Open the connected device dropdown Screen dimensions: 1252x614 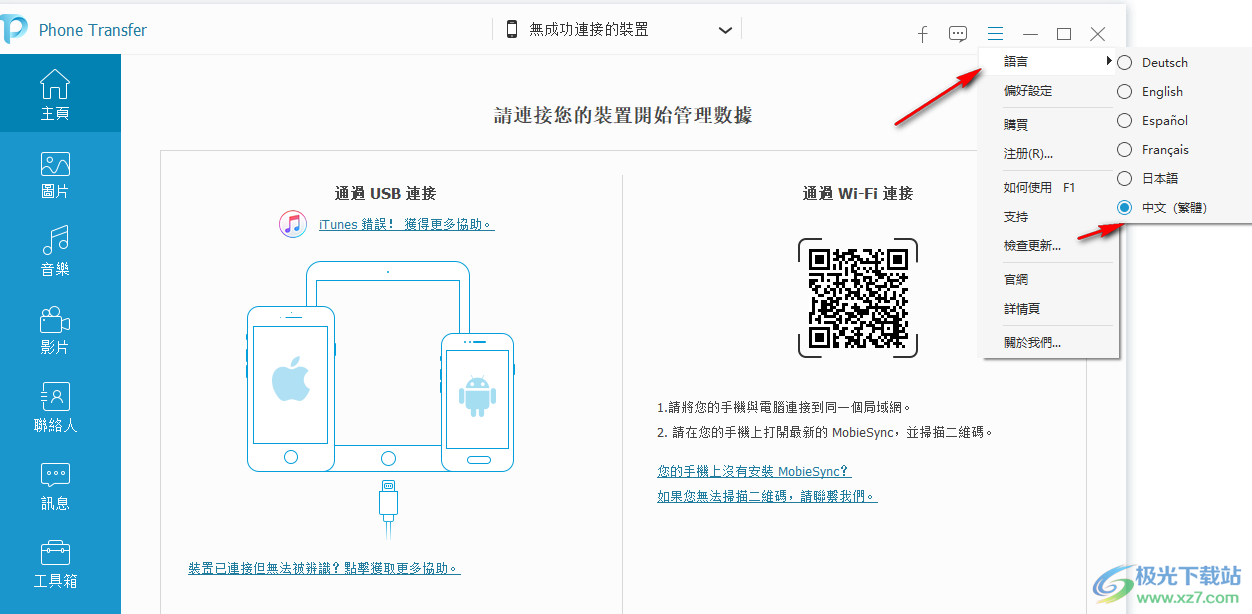(725, 30)
